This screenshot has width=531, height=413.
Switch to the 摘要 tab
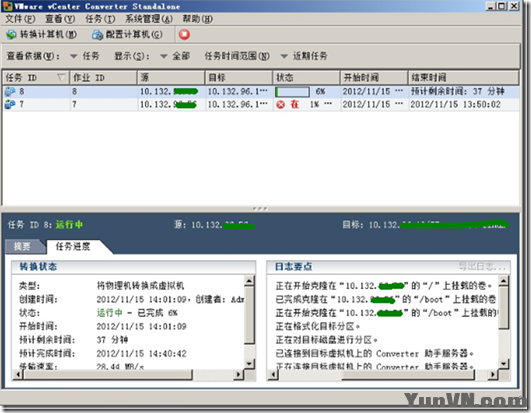coord(22,246)
